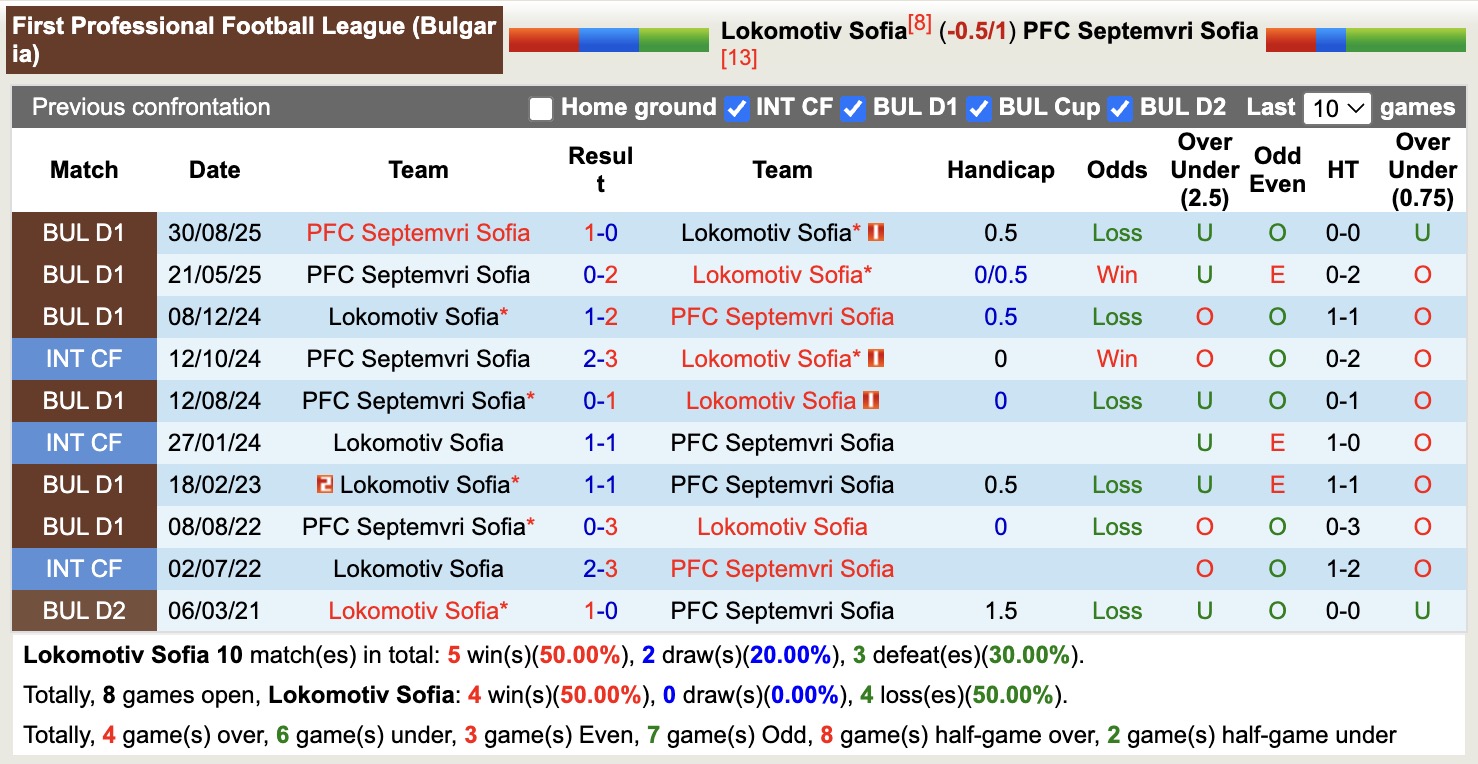
Task: Enable the Home ground checkbox
Action: 541,108
